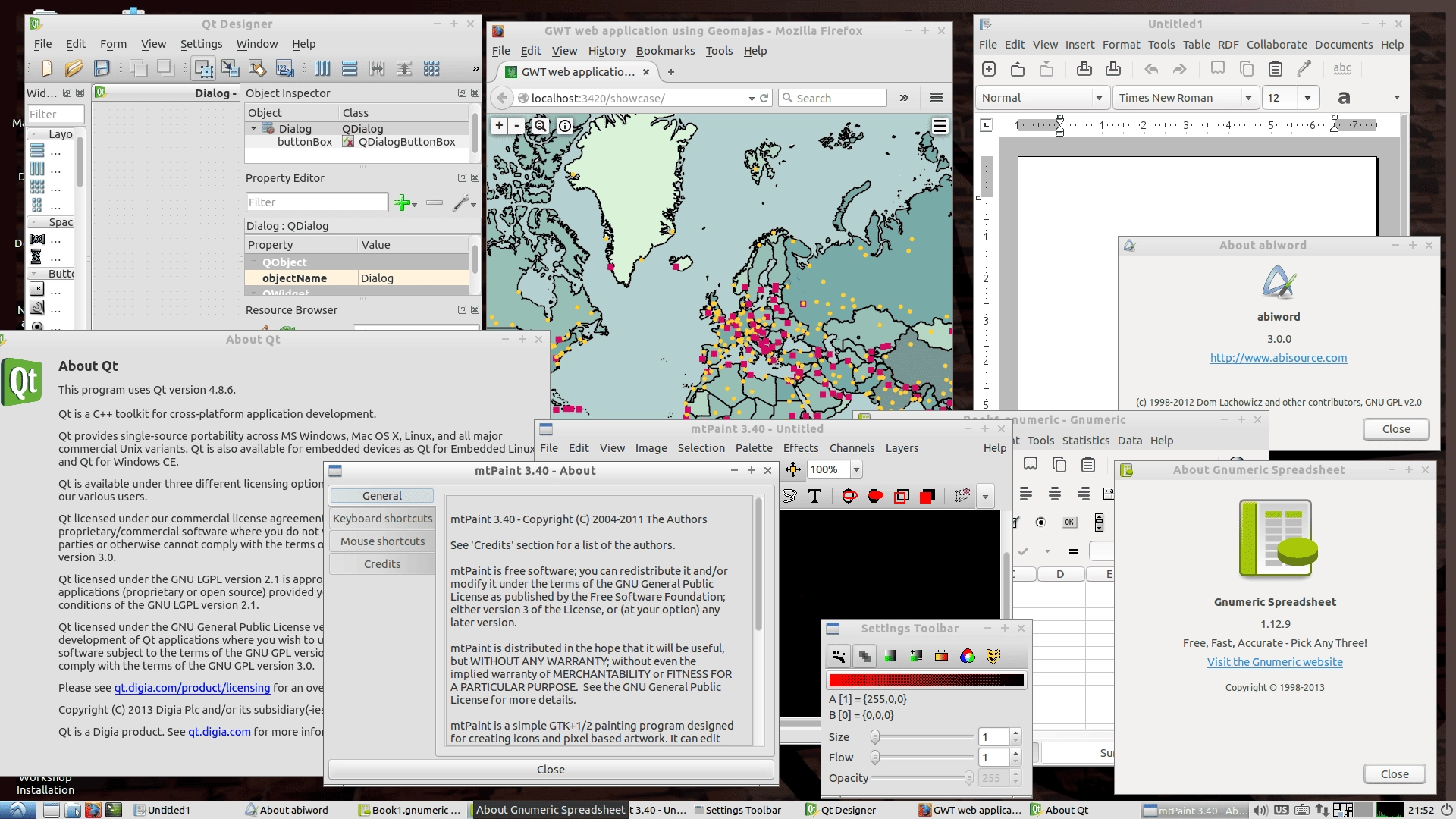The width and height of the screenshot is (1456, 819).
Task: Click the spell check abc icon in AbiWord
Action: (1342, 69)
